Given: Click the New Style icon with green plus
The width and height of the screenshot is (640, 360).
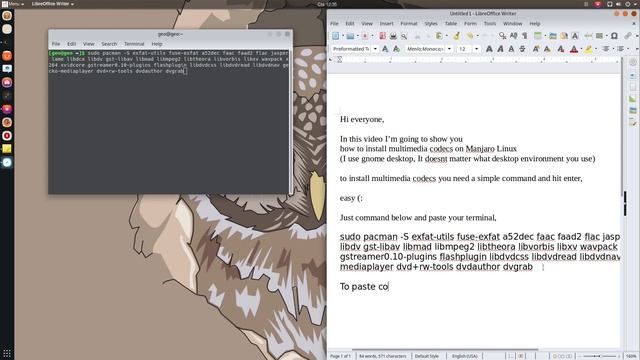Looking at the screenshot, I should [x=396, y=49].
